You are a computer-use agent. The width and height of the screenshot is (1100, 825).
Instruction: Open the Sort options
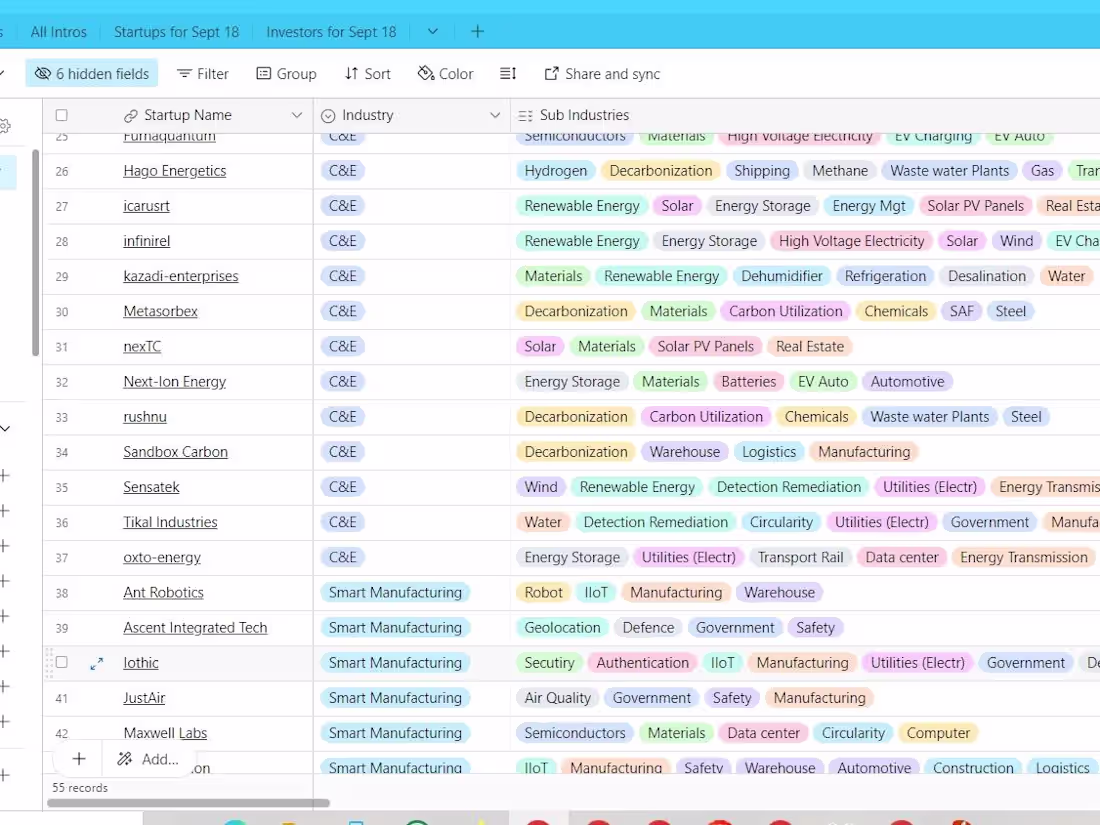368,74
